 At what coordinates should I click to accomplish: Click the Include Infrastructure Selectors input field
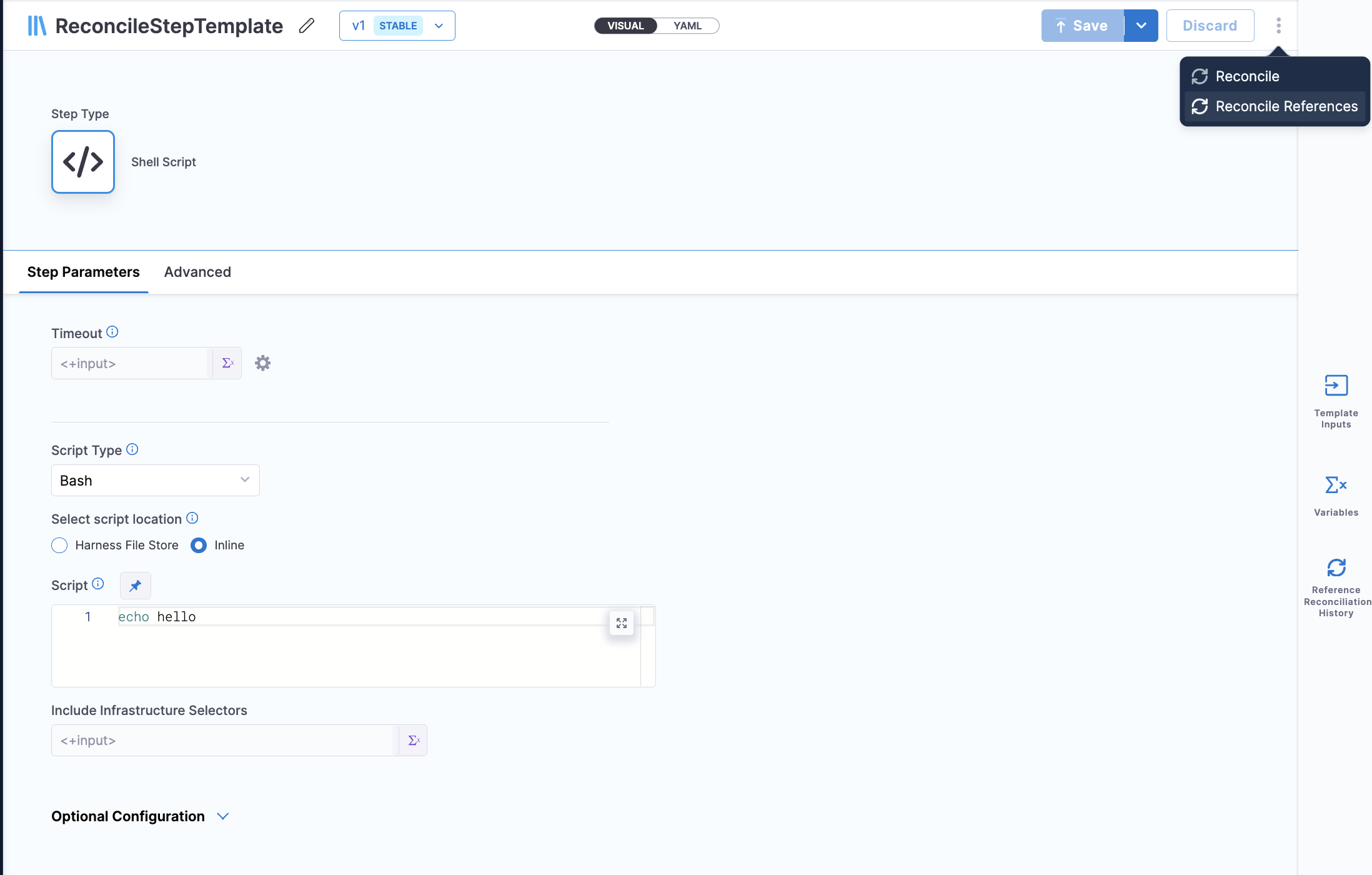click(x=224, y=741)
